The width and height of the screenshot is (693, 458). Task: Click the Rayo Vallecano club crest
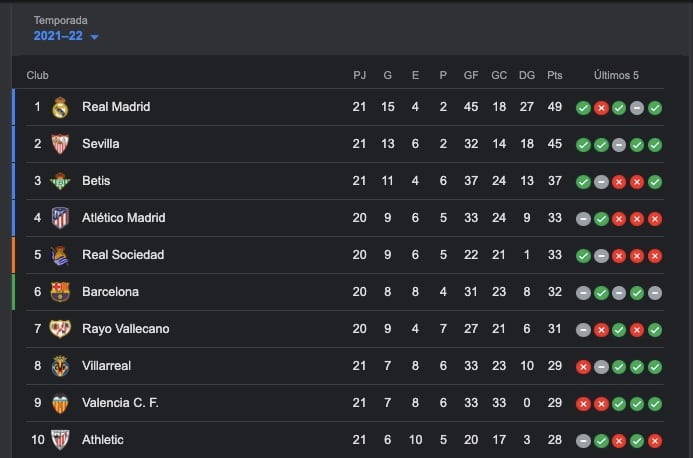60,329
